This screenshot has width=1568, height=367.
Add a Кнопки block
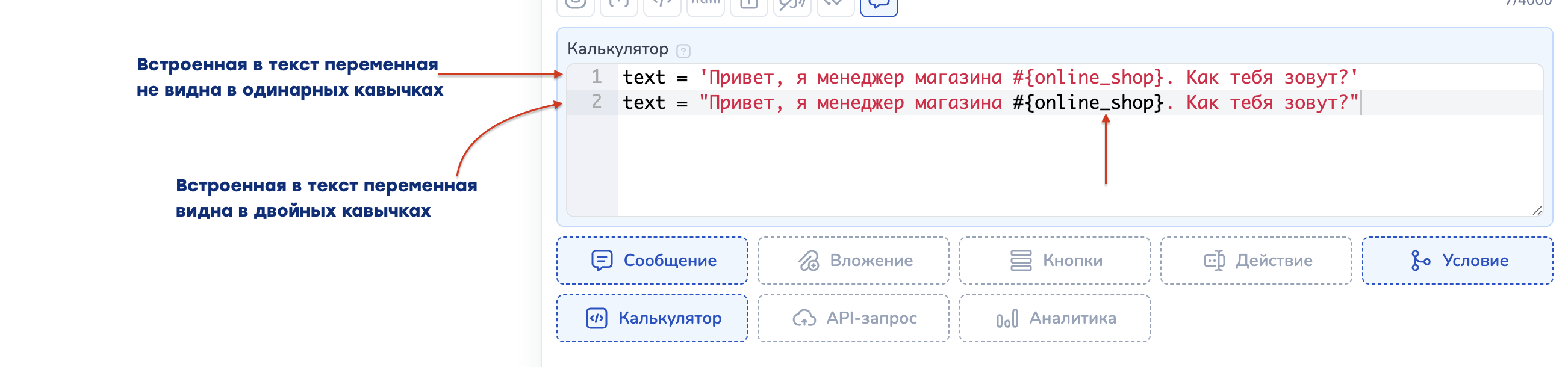[1054, 261]
